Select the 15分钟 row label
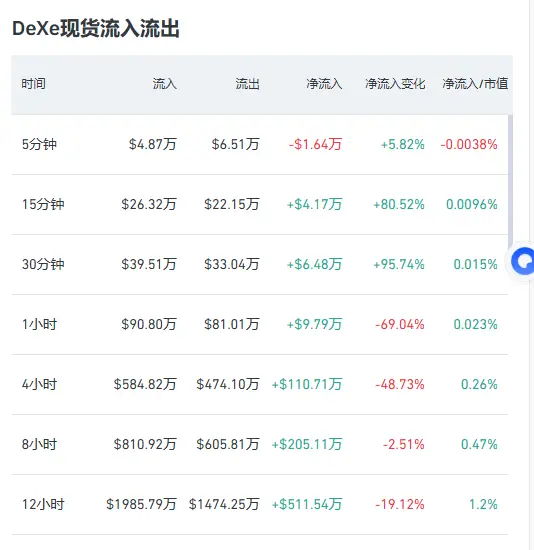Screen dimensions: 534x550 [x=43, y=204]
